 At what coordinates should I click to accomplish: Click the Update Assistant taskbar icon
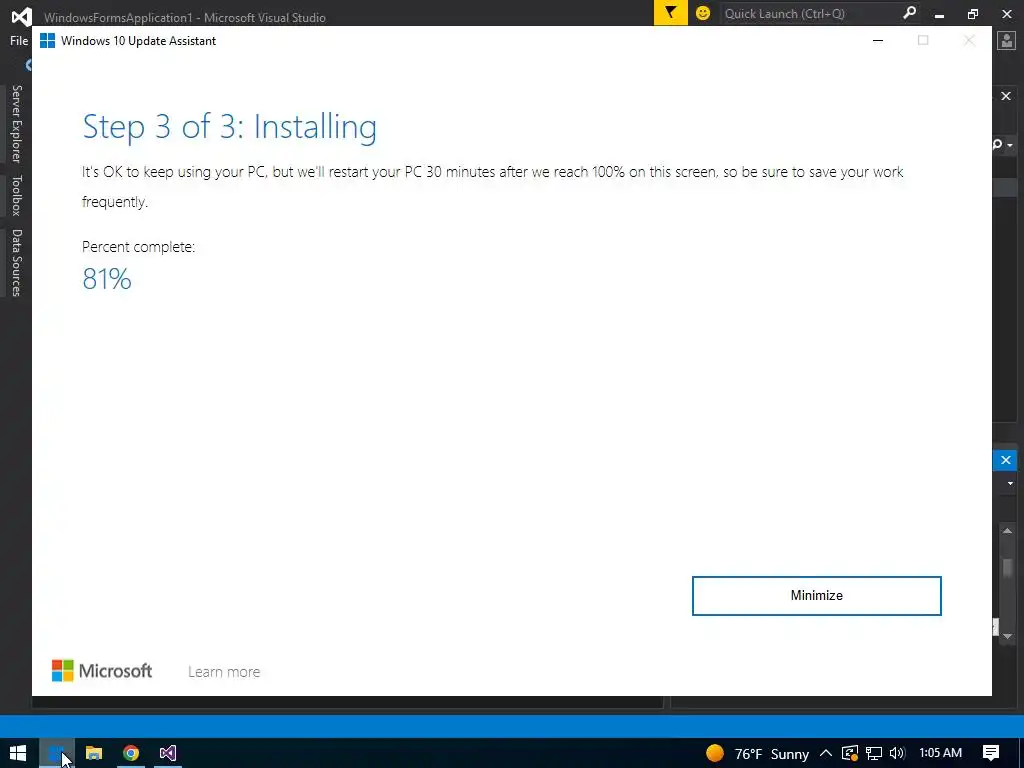pos(57,753)
